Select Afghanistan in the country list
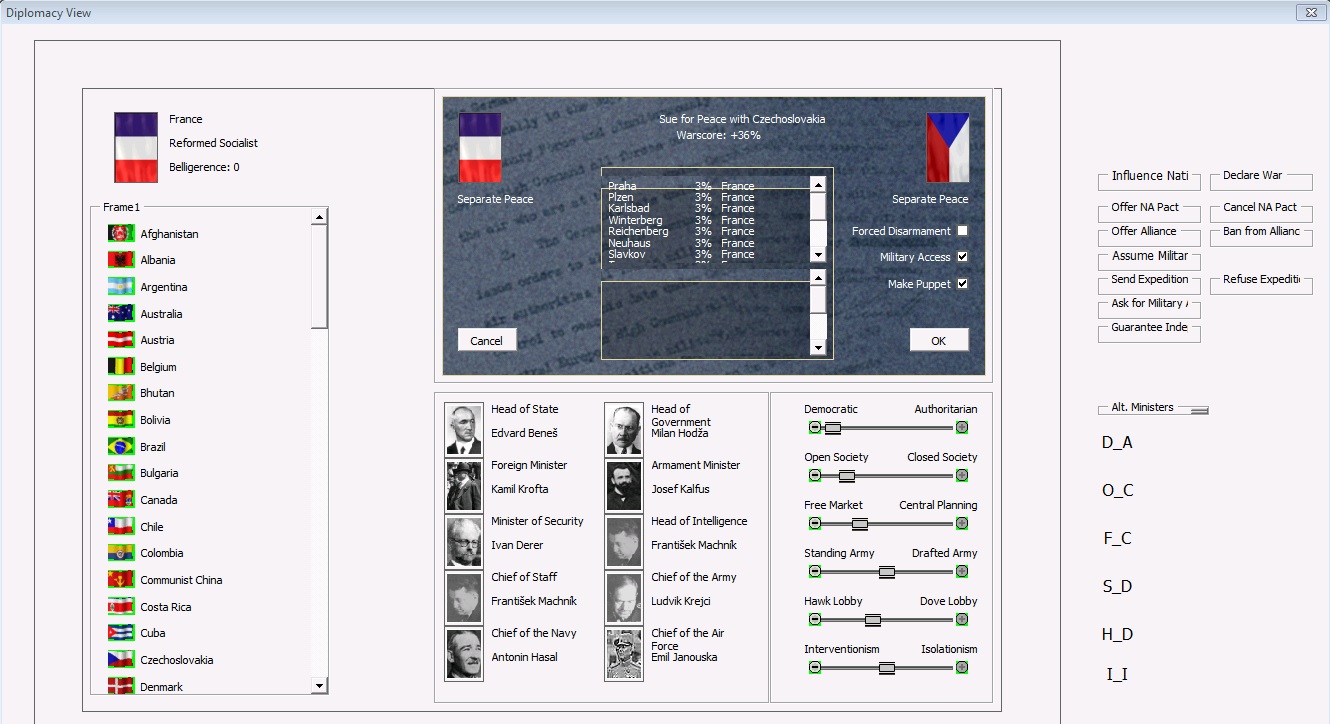 click(169, 234)
